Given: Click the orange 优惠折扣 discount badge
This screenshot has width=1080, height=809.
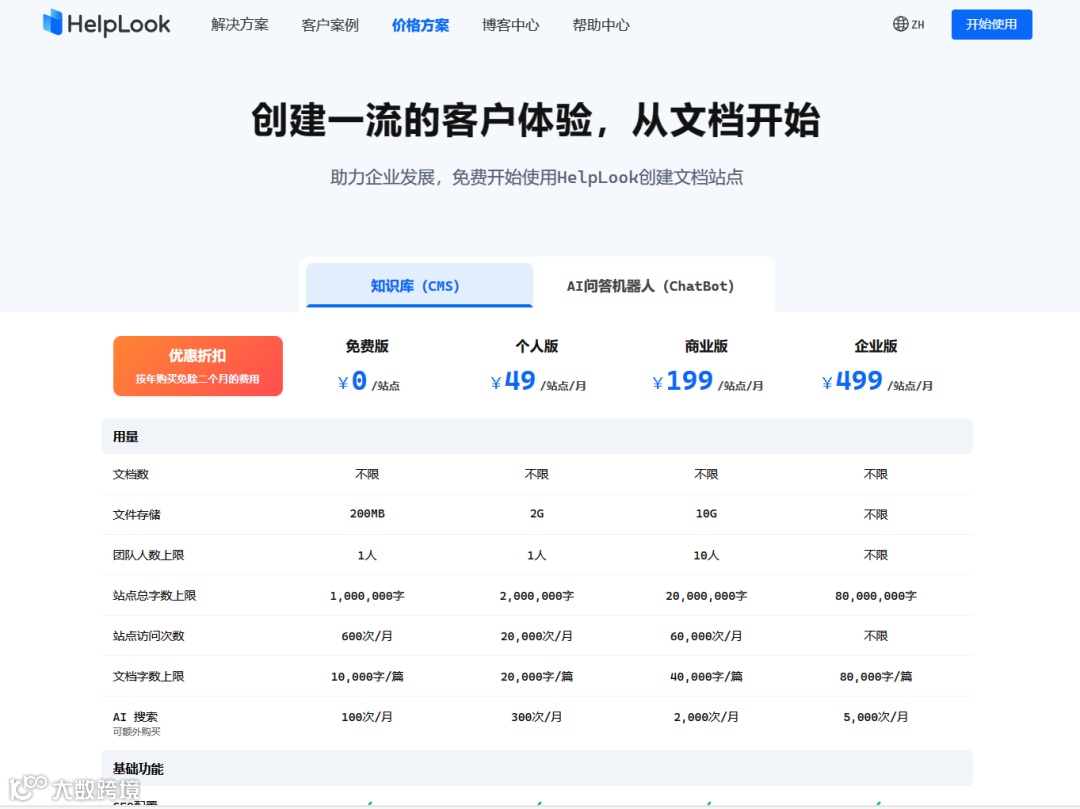Looking at the screenshot, I should tap(197, 365).
